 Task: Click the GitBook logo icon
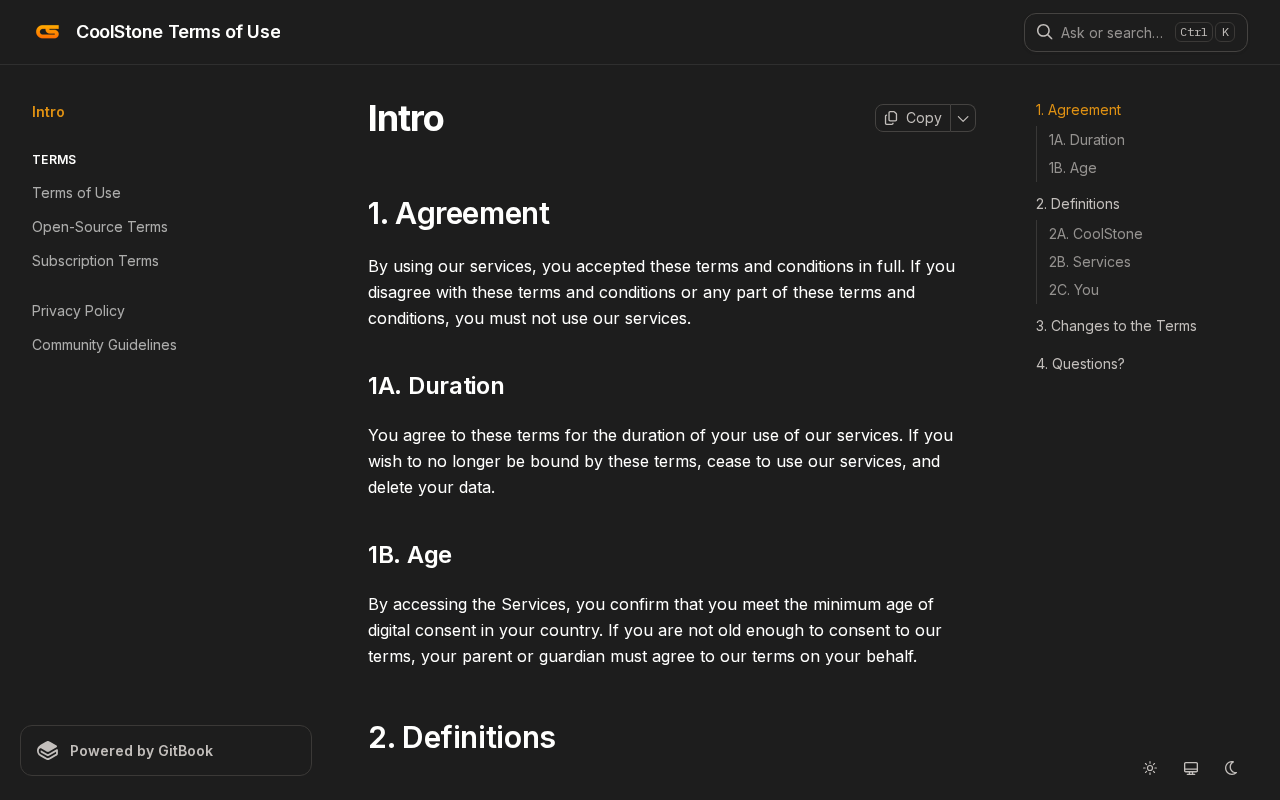[x=48, y=751]
